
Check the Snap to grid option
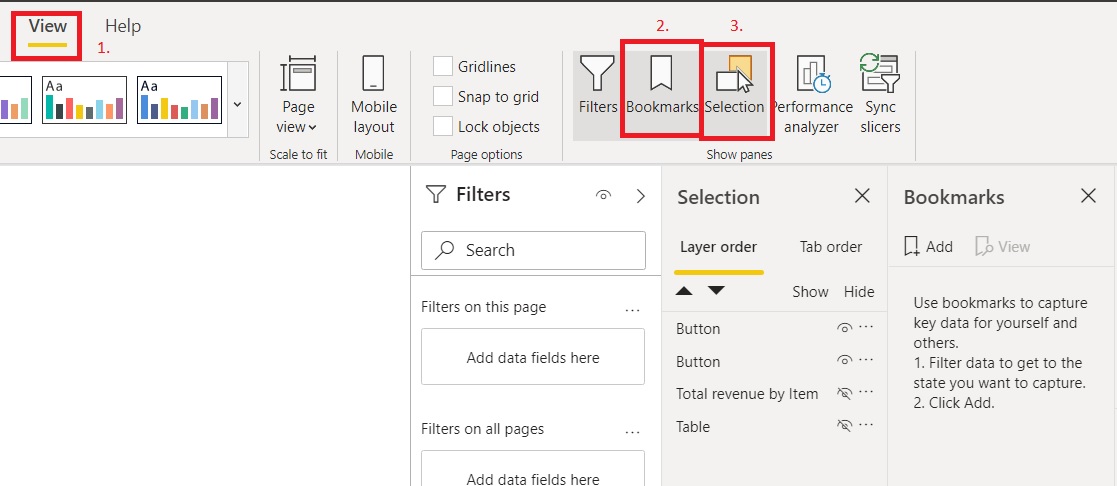pyautogui.click(x=443, y=97)
